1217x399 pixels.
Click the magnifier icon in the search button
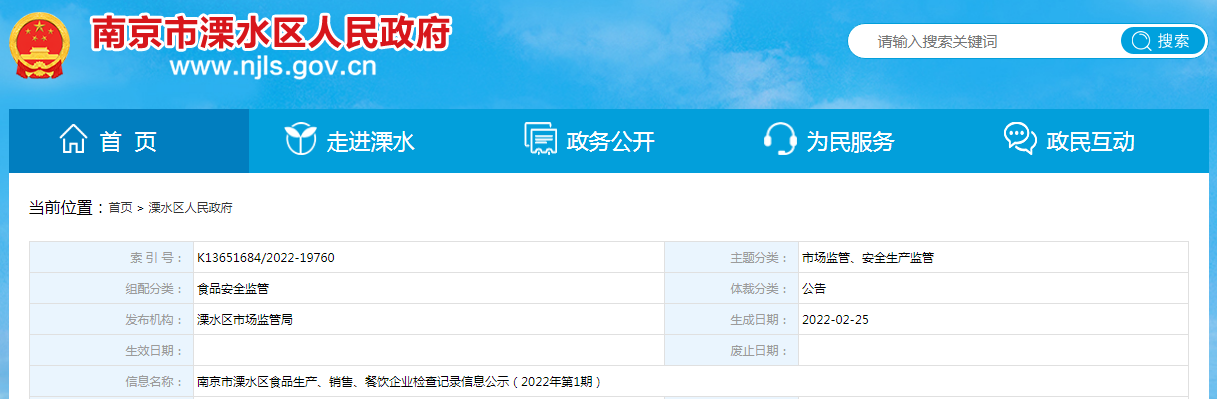coord(1141,41)
